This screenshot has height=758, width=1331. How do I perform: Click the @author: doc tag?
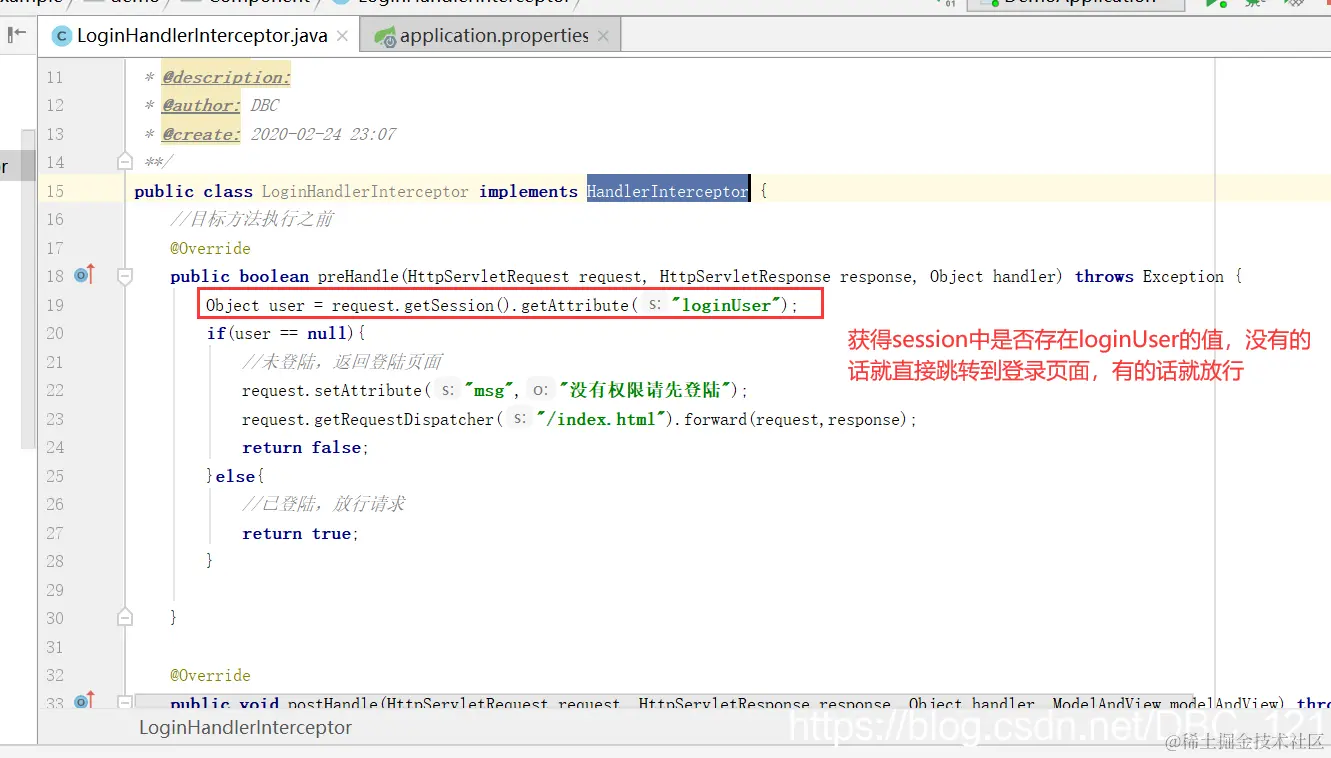click(201, 105)
